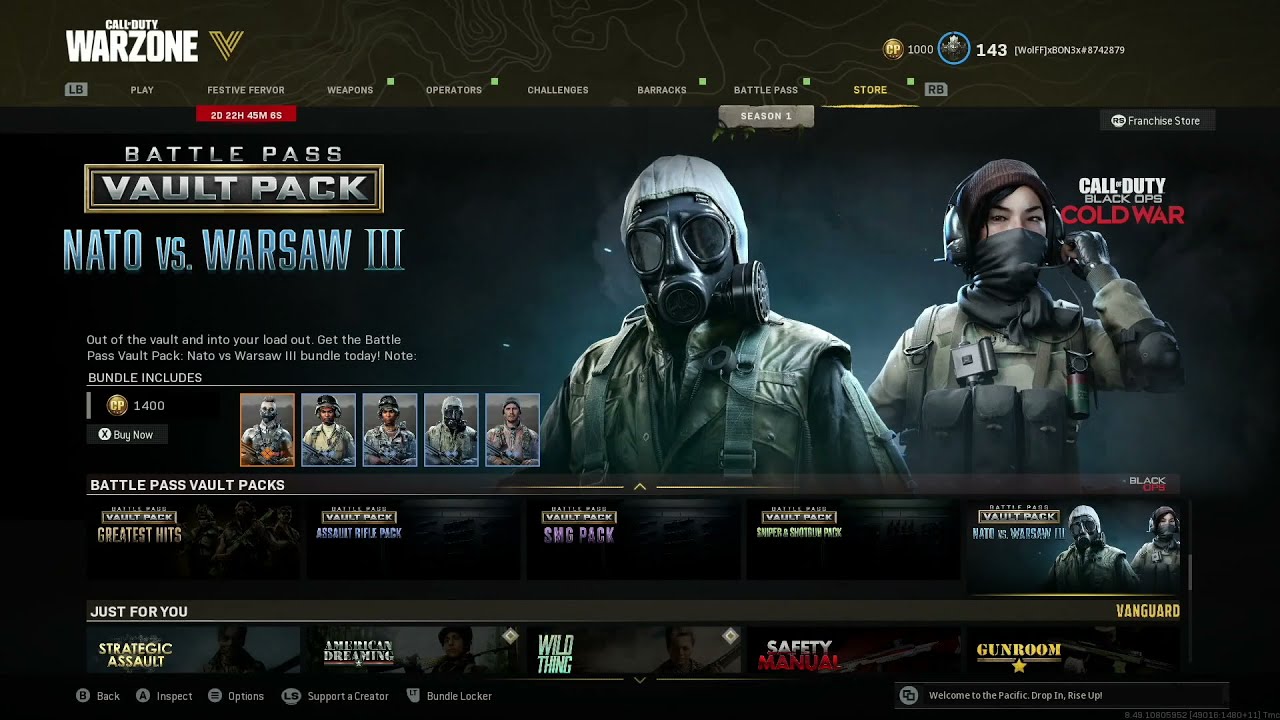Open the Safety Manual bundle
This screenshot has width=1280, height=720.
pyautogui.click(x=853, y=649)
